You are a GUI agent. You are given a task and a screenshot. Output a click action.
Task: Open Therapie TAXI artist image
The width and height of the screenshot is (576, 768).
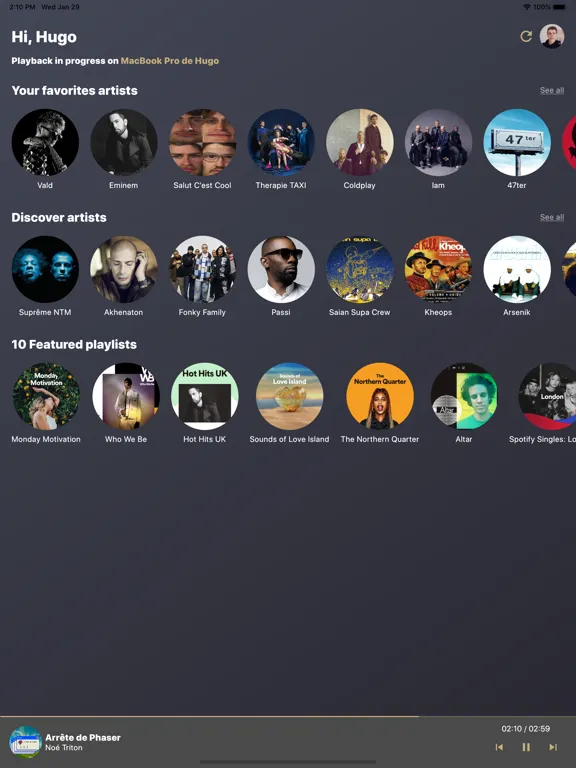[281, 142]
